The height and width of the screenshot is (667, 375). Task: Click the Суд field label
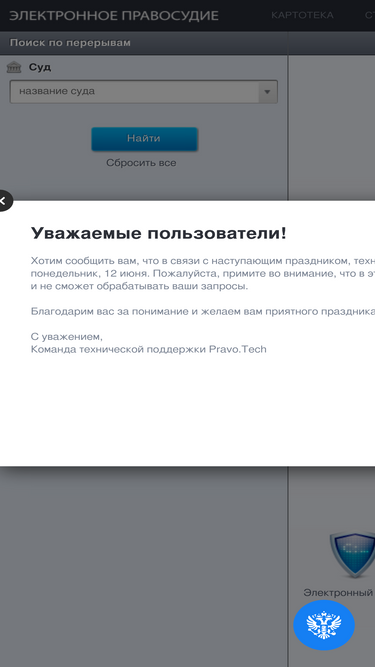point(40,67)
